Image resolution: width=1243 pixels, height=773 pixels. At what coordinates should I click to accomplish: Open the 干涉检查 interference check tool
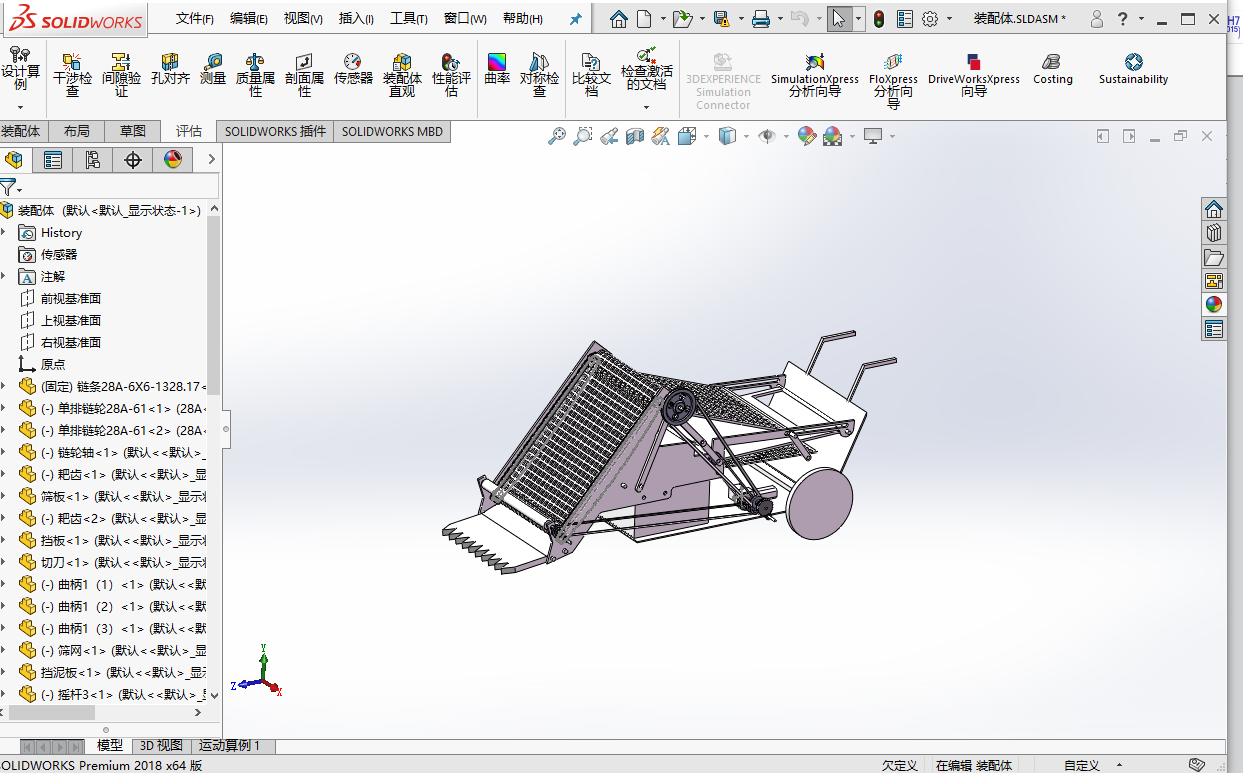coord(72,75)
